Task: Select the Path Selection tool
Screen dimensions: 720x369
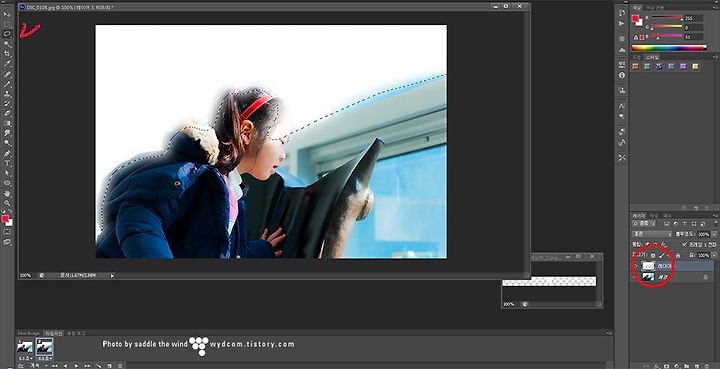Action: [7, 173]
